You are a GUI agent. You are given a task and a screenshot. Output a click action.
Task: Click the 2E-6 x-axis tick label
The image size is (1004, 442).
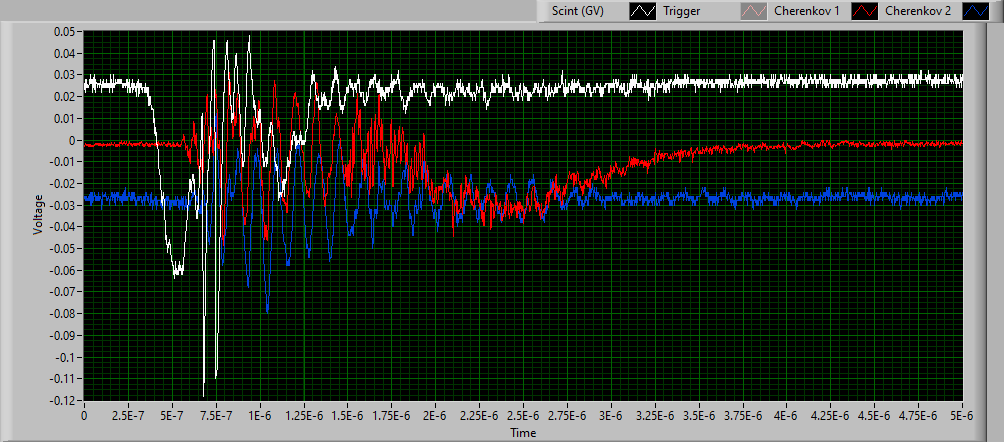(x=435, y=415)
